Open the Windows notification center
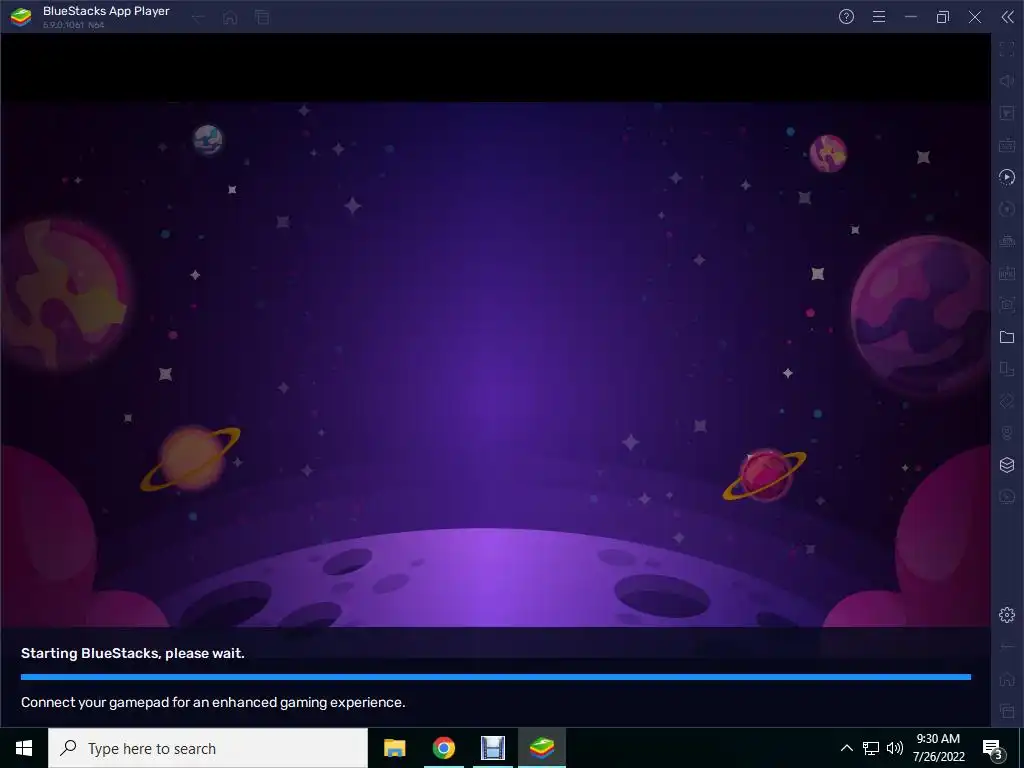This screenshot has height=768, width=1024. click(x=993, y=748)
